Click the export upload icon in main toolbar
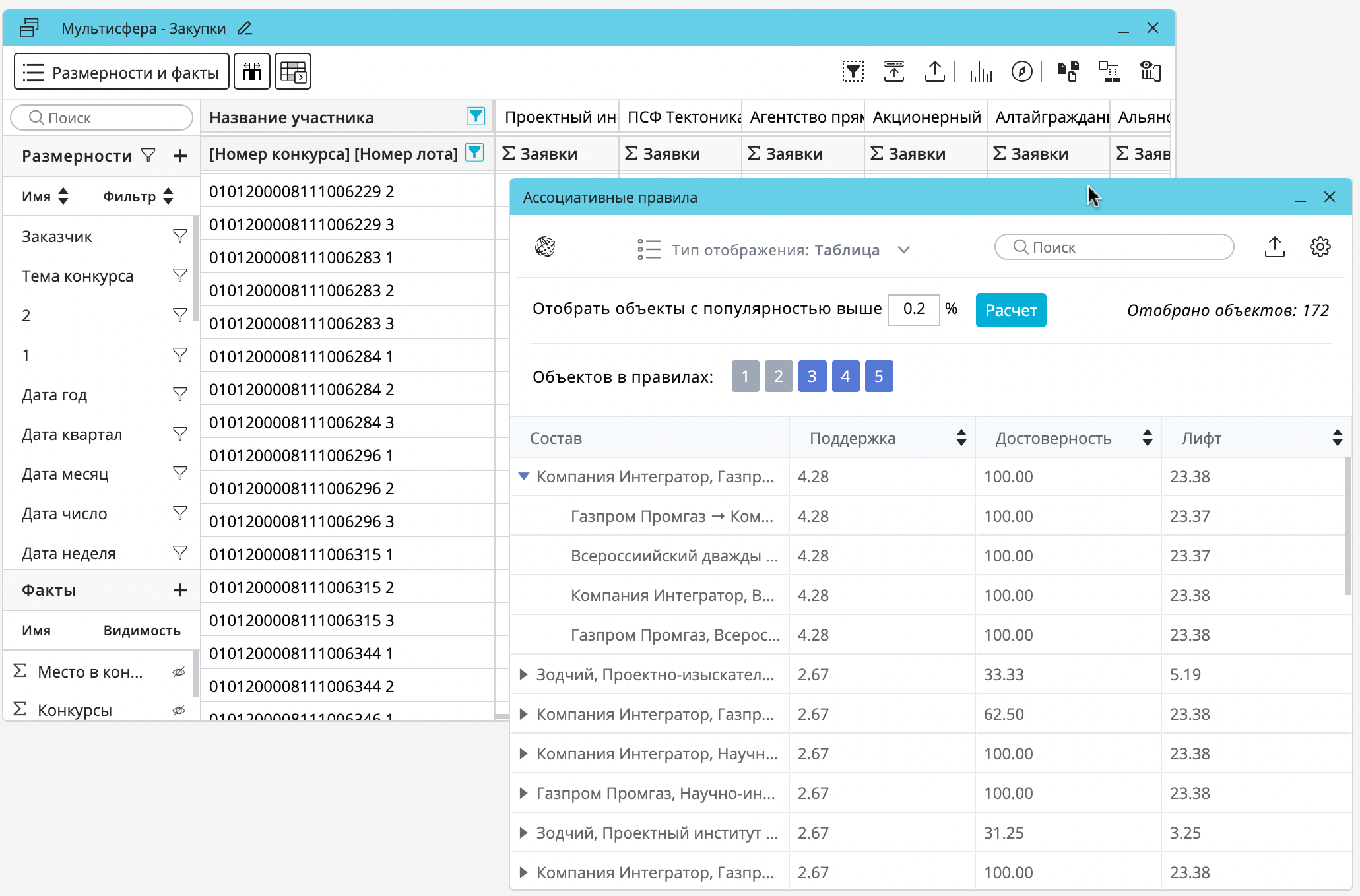Viewport: 1360px width, 896px height. coord(934,71)
